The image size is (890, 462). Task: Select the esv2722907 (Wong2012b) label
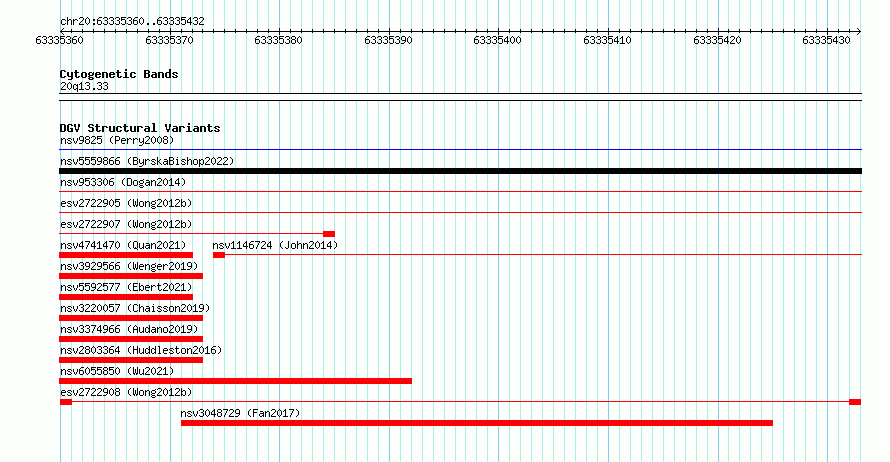[x=126, y=224]
